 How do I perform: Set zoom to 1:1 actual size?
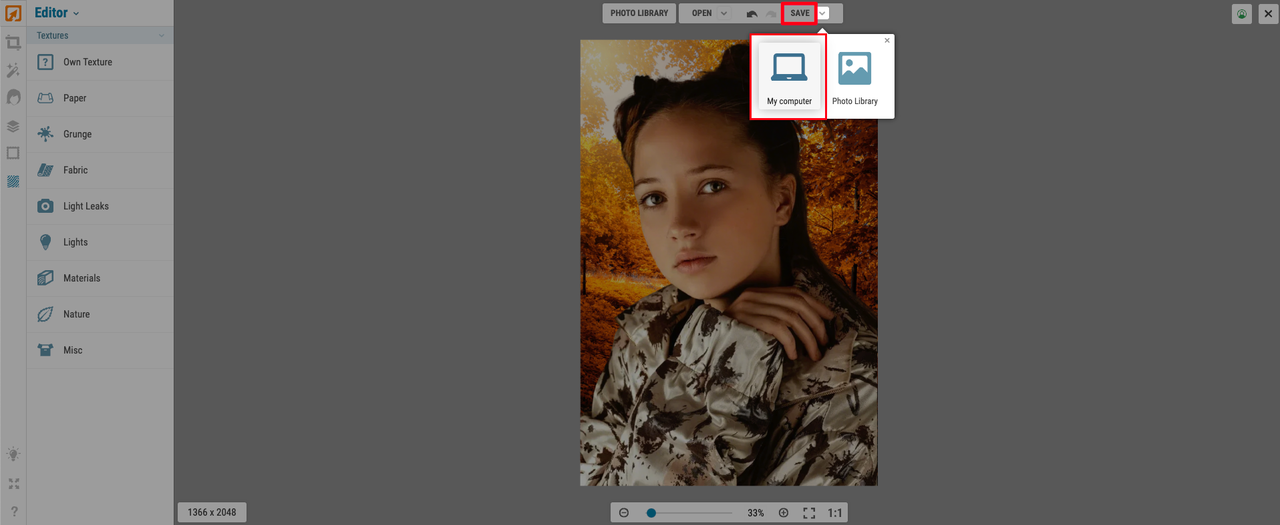click(835, 513)
